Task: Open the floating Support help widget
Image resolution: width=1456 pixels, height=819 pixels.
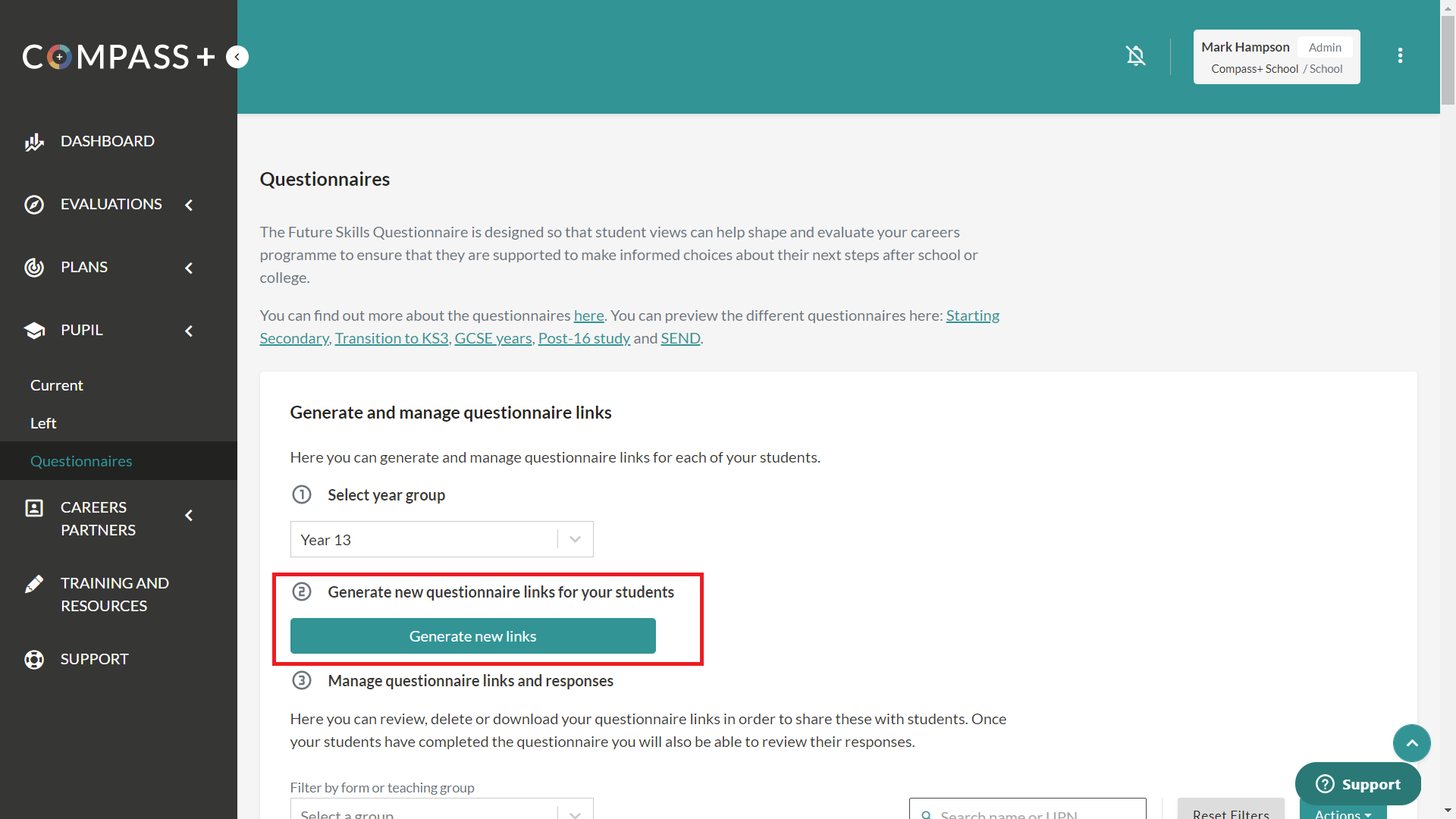Action: pos(1357,784)
